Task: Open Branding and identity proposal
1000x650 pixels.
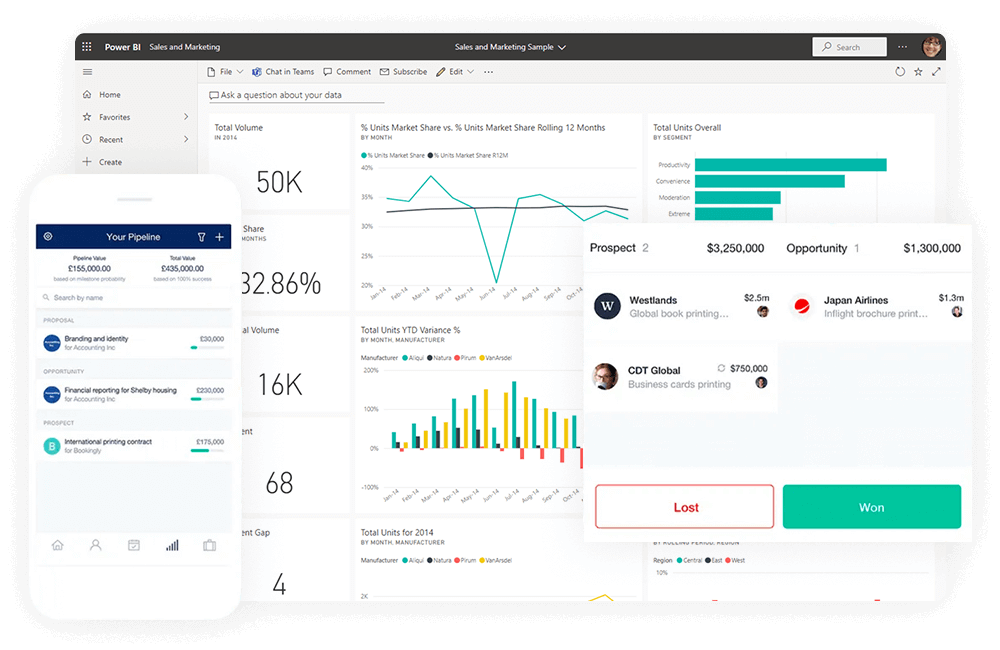Action: tap(134, 343)
